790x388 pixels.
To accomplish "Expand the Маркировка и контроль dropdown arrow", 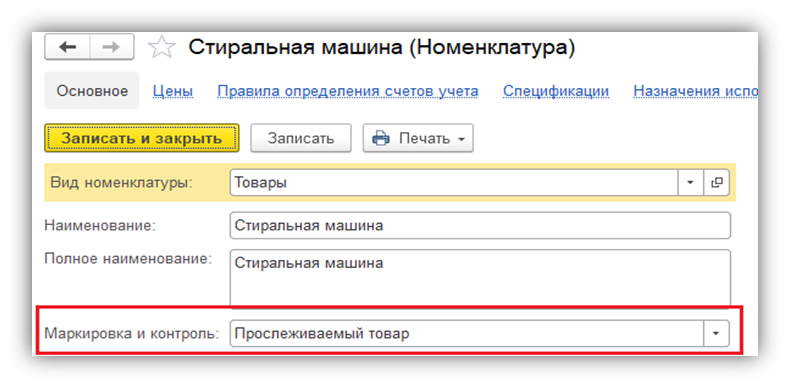I will (716, 334).
